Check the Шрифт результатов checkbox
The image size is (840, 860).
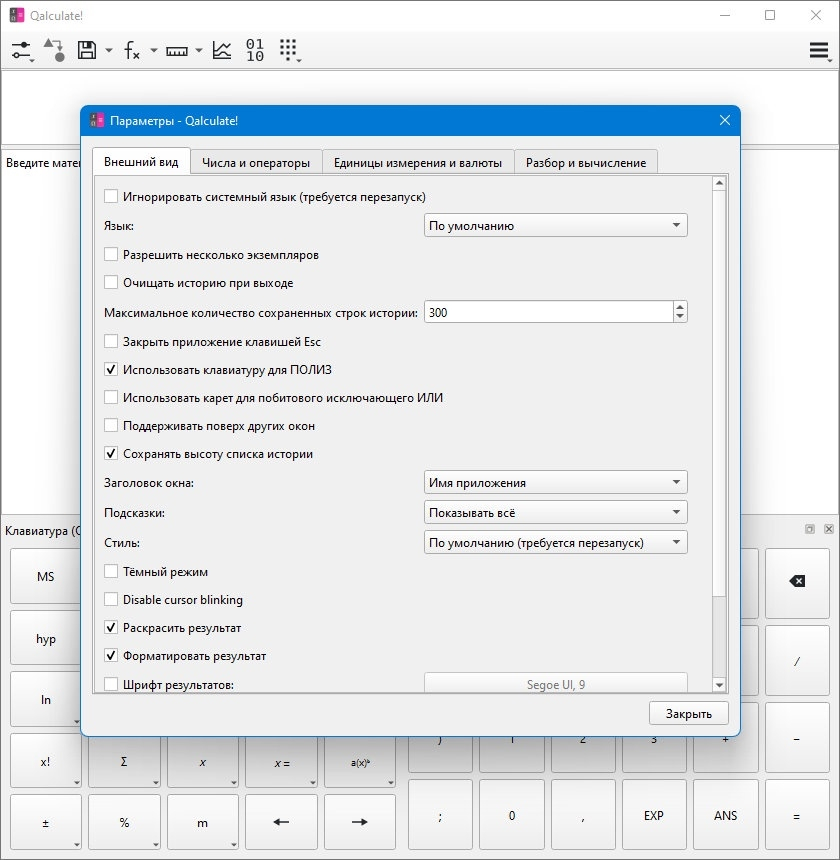tap(111, 684)
